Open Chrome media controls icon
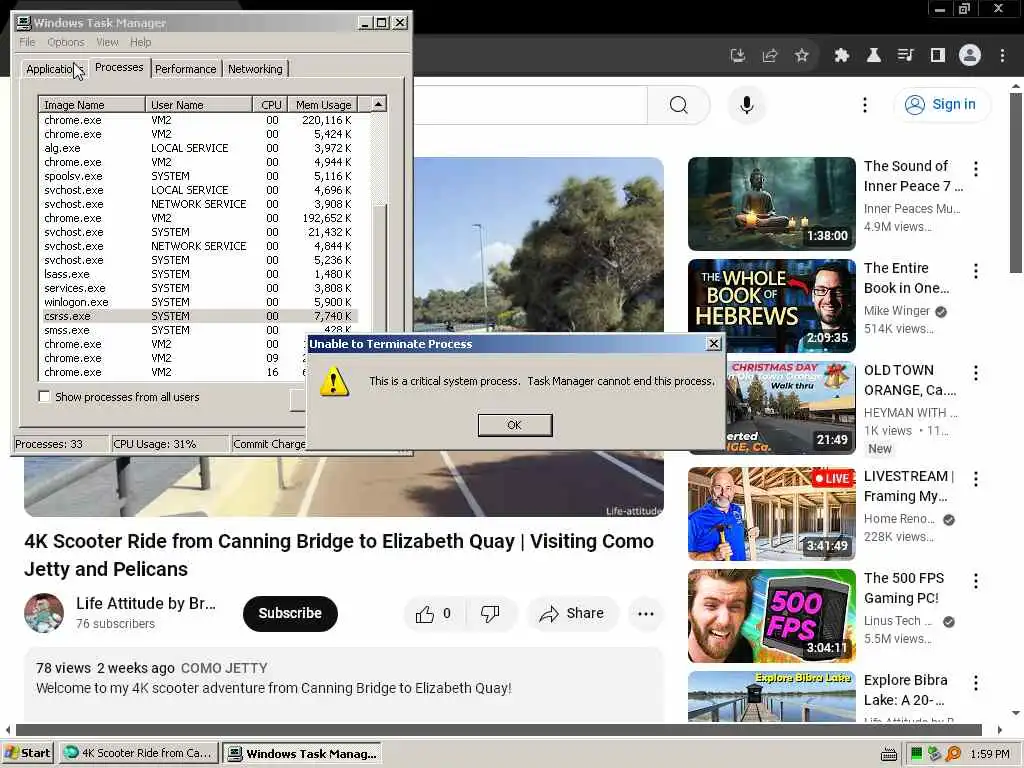The width and height of the screenshot is (1024, 768). [905, 56]
